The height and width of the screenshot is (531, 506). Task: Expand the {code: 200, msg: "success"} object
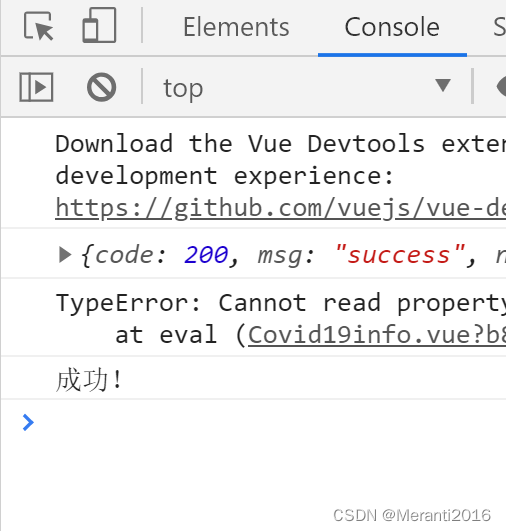[65, 255]
